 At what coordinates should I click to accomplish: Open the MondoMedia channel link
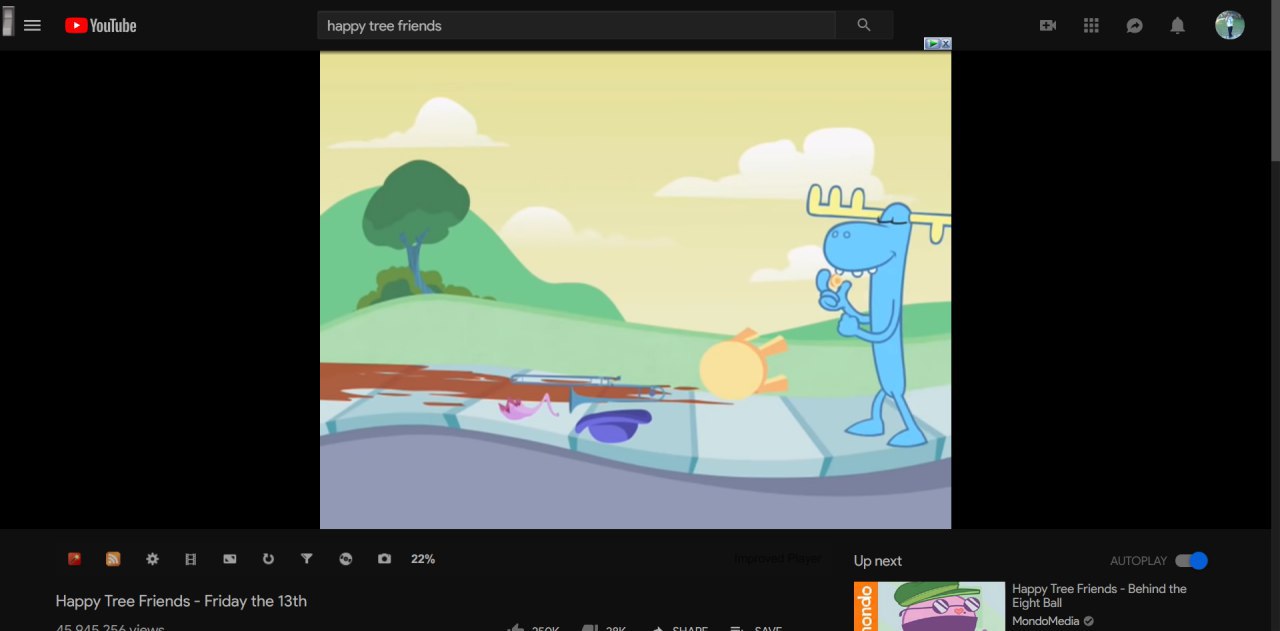pos(1045,621)
